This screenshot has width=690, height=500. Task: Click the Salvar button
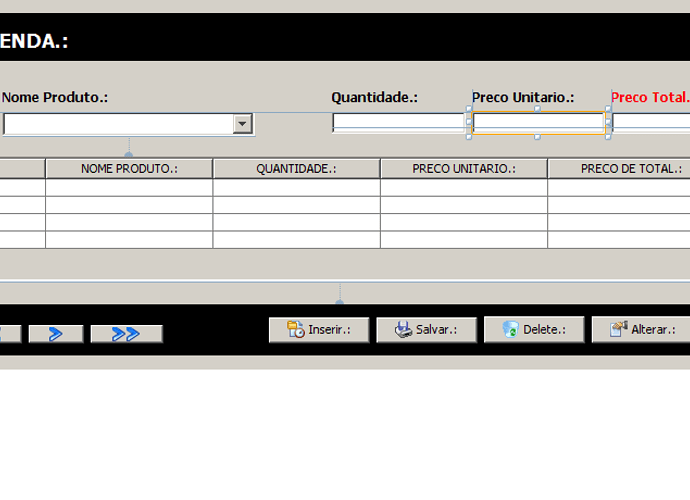point(426,330)
